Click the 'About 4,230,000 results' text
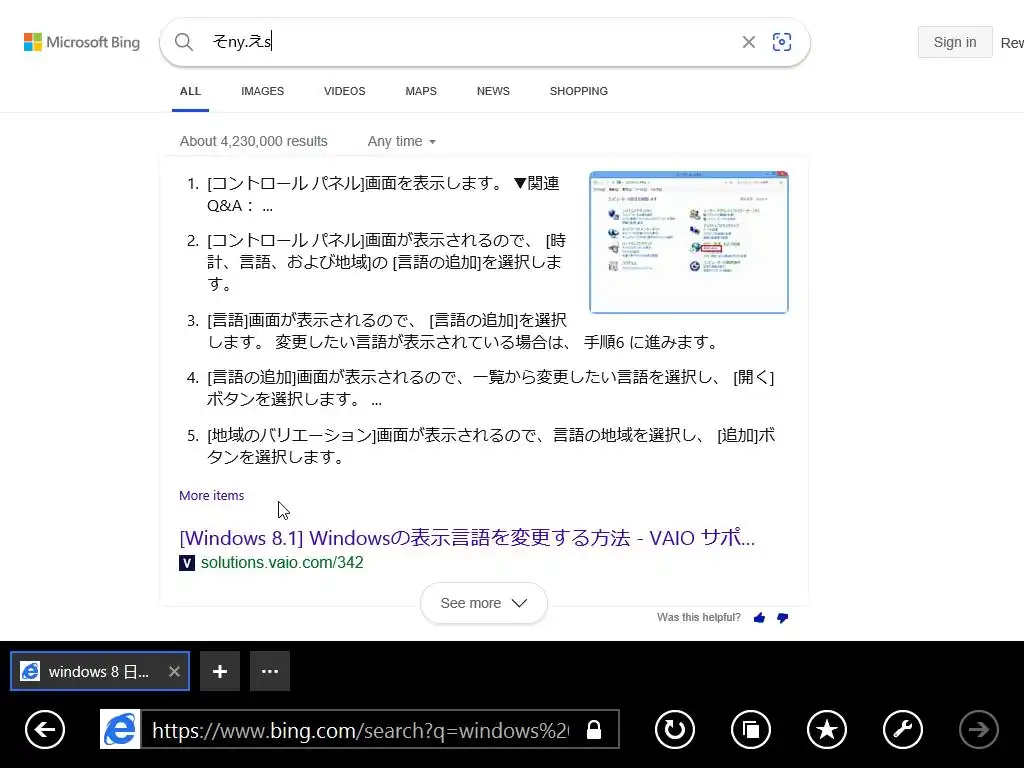 coord(253,141)
